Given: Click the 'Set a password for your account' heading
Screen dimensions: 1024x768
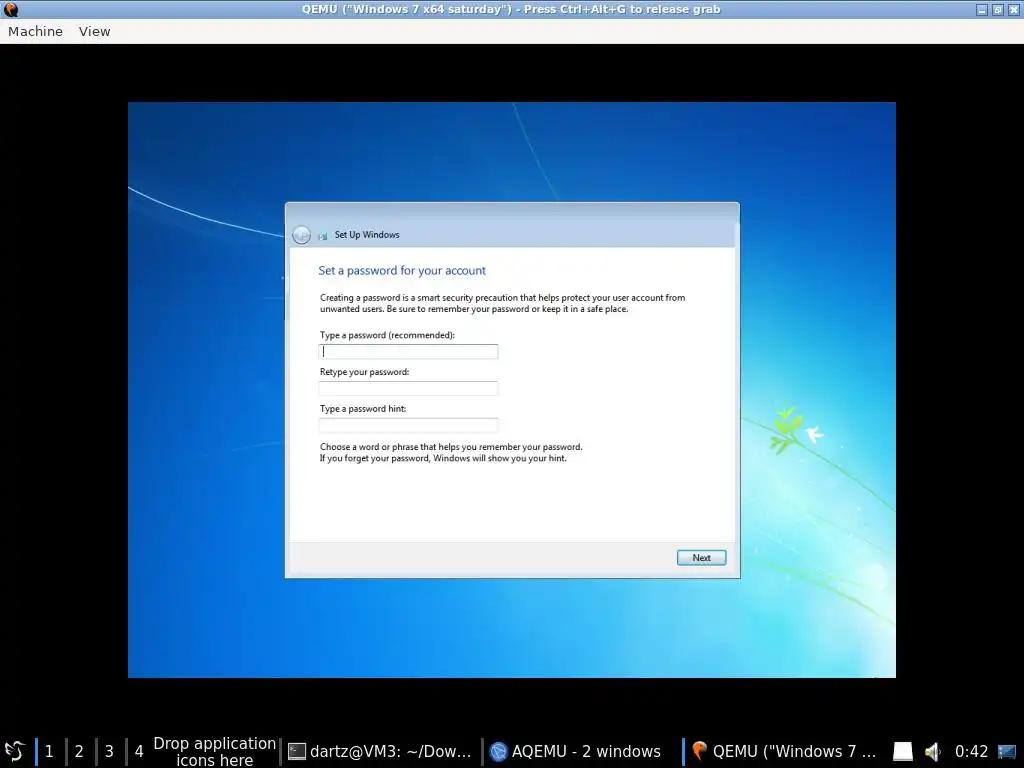Looking at the screenshot, I should [402, 270].
